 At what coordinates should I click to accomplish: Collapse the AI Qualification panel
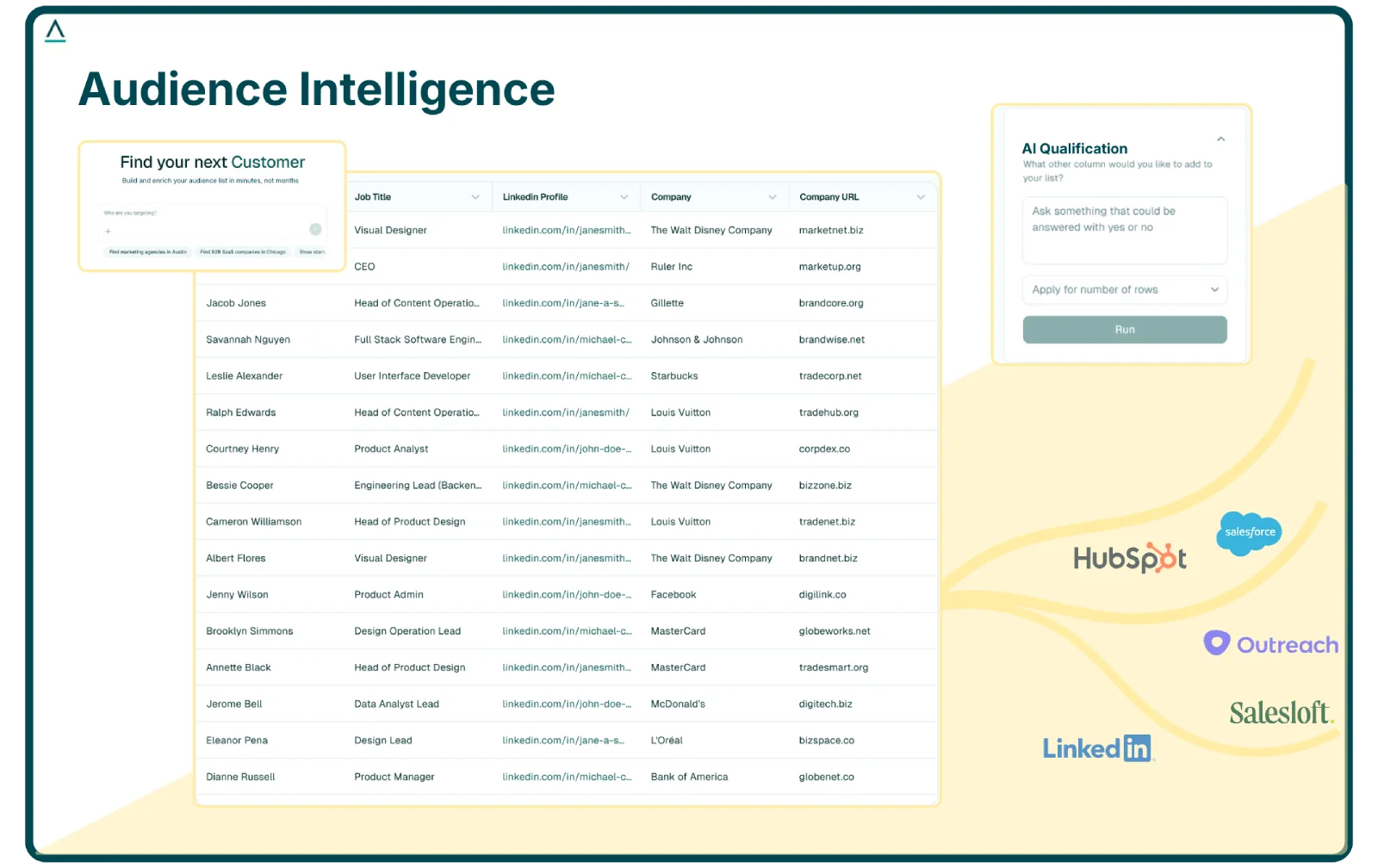click(1220, 138)
